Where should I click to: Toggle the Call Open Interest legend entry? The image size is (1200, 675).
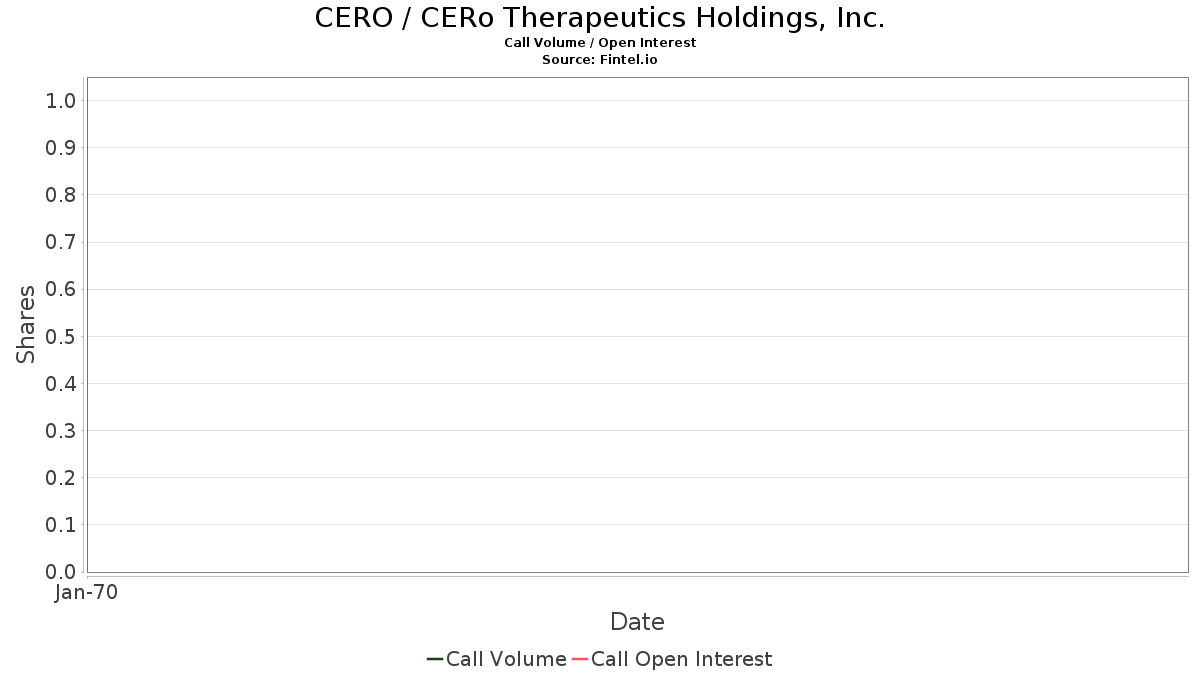(681, 659)
